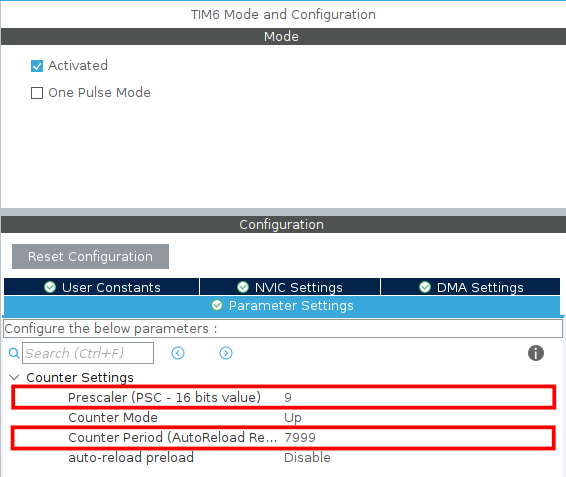Image resolution: width=566 pixels, height=477 pixels.
Task: Open the User Constants tab
Action: coord(101,287)
